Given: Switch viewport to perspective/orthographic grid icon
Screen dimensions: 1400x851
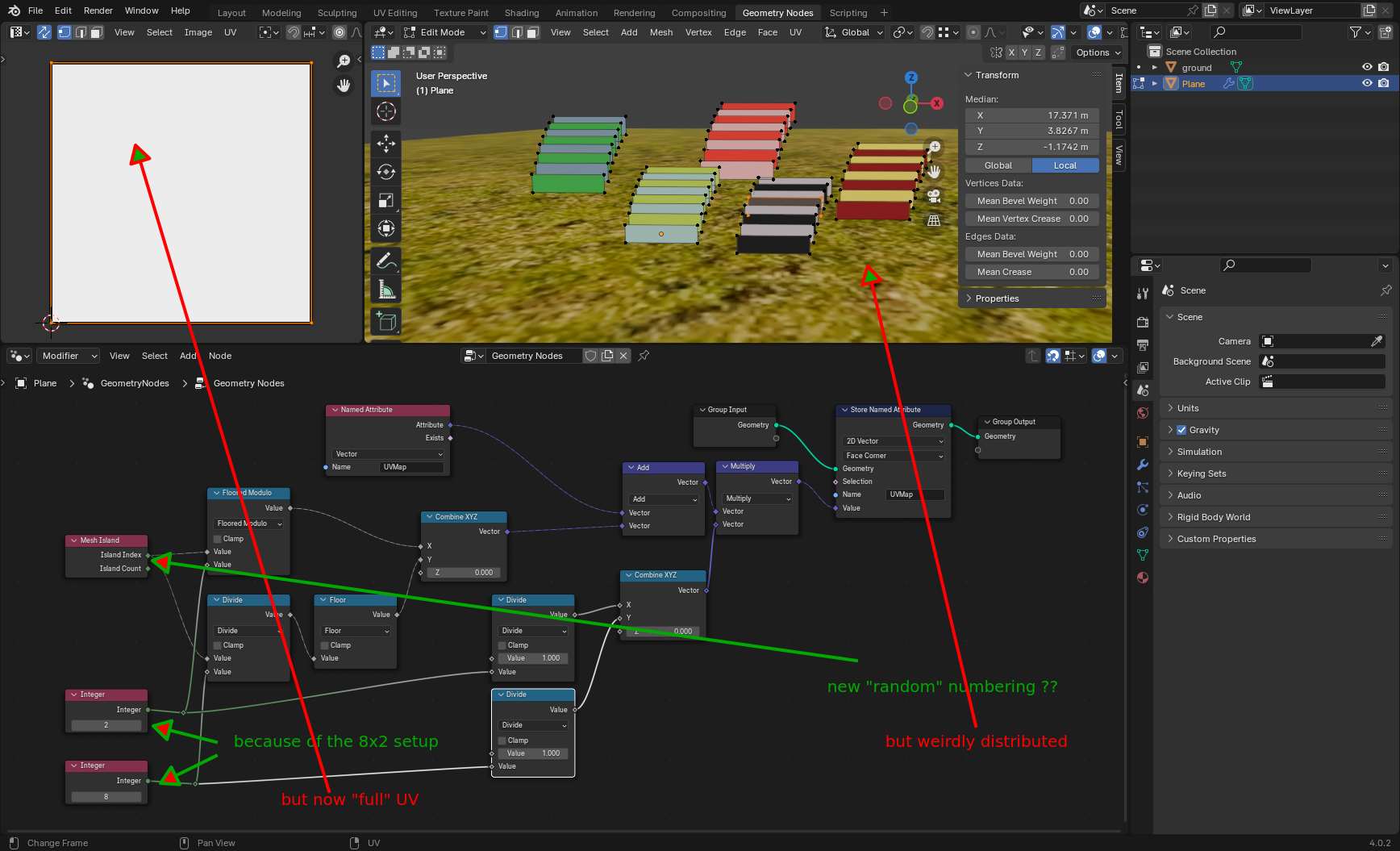Looking at the screenshot, I should [934, 220].
